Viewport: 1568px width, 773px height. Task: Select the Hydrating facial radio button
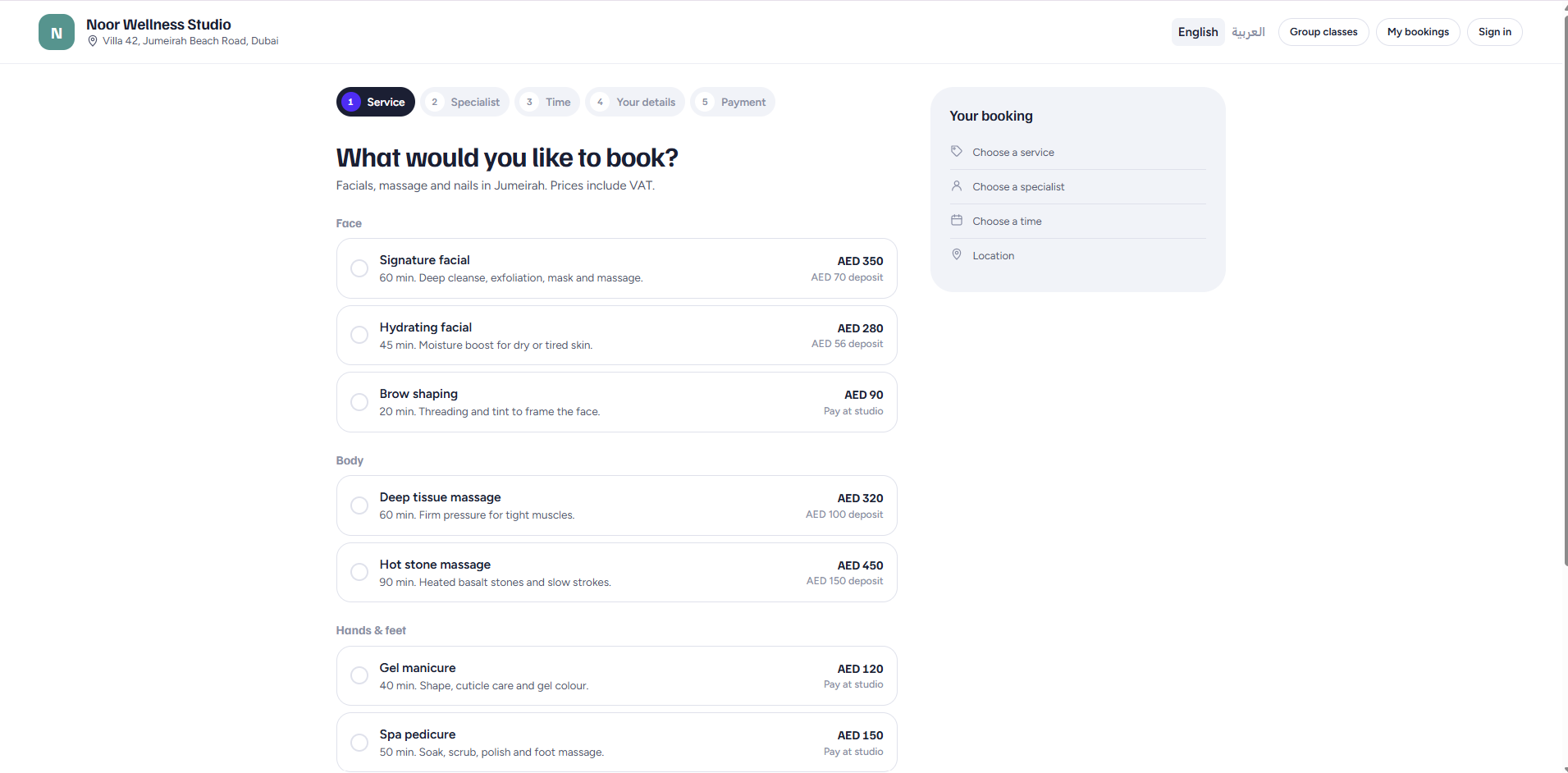pyautogui.click(x=359, y=335)
